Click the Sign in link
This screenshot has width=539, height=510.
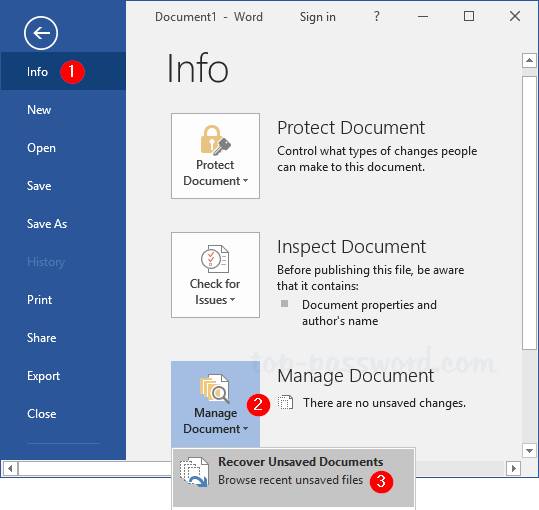[x=318, y=17]
